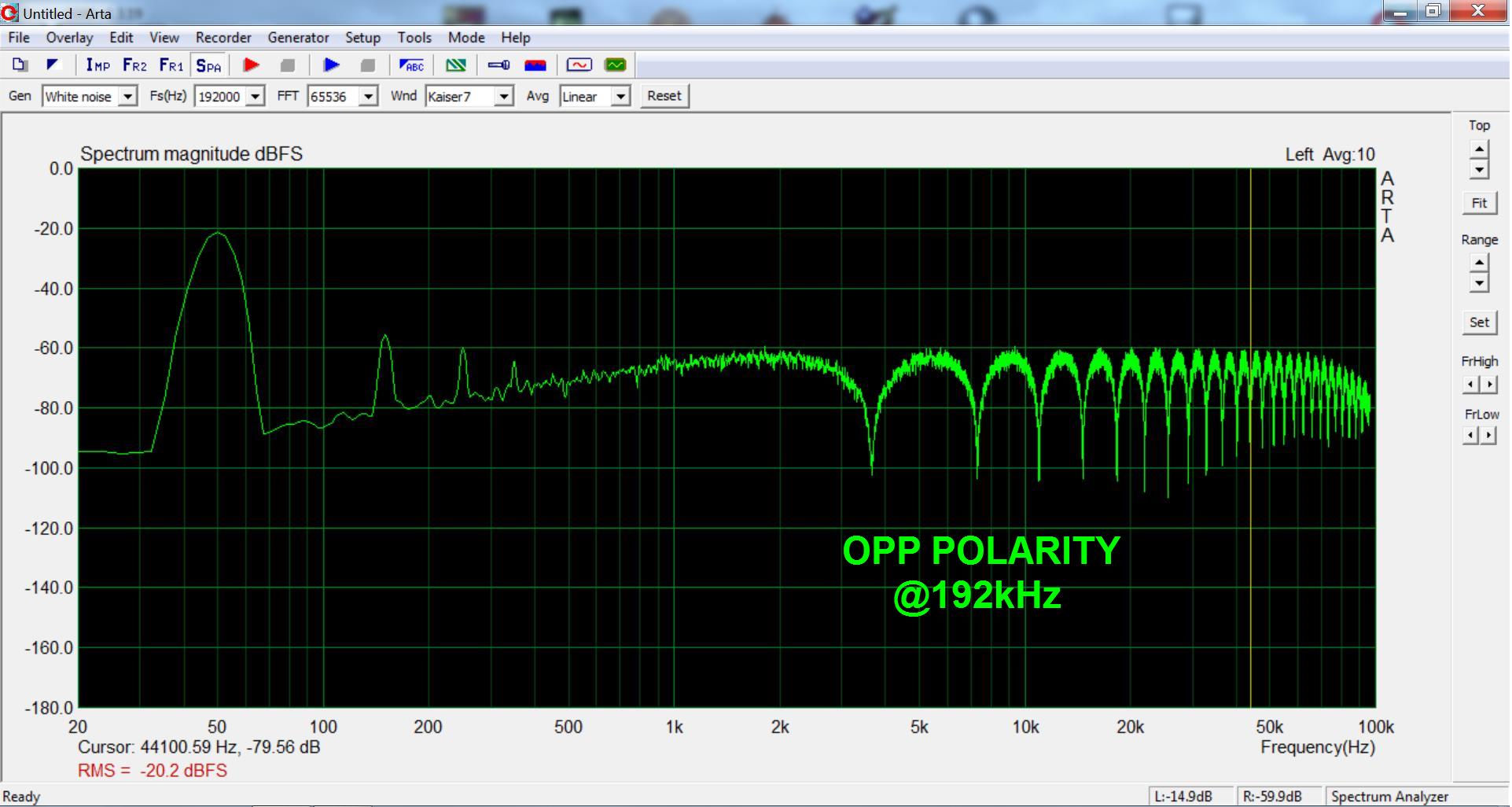1512x807 pixels.
Task: Click the Left Avg:10 channel label
Action: [1330, 155]
